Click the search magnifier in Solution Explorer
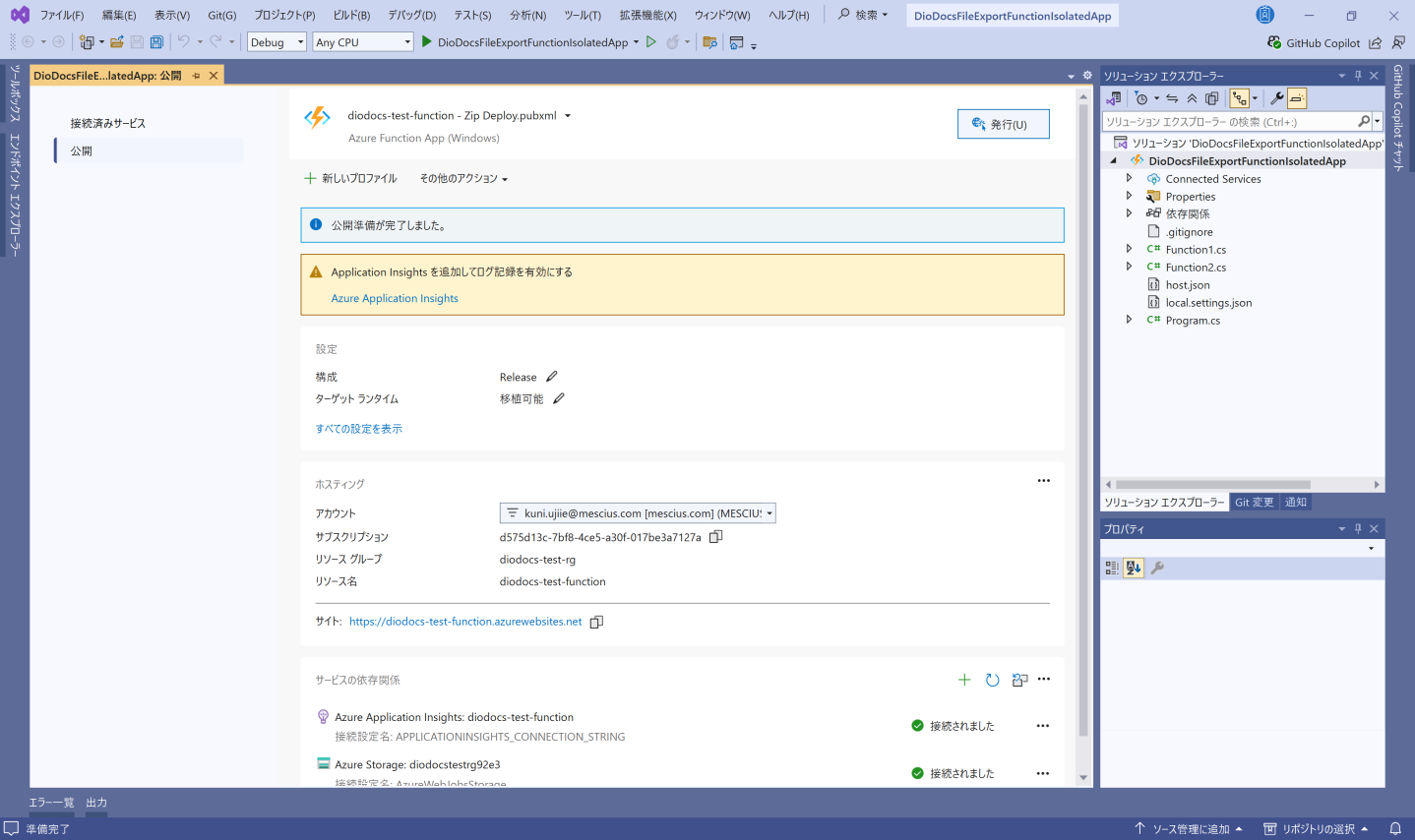The image size is (1415, 840). point(1364,122)
